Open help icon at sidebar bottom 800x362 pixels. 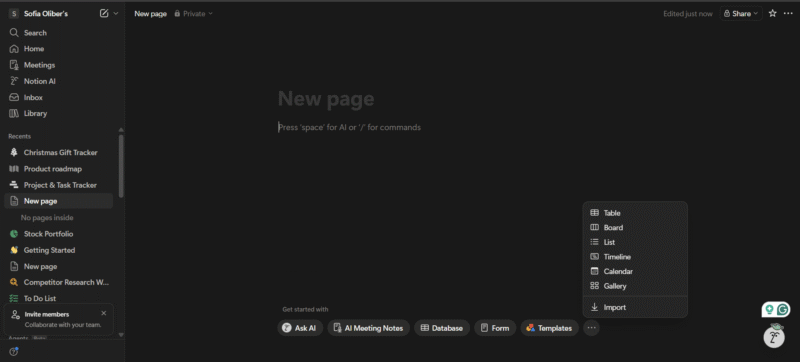[14, 352]
